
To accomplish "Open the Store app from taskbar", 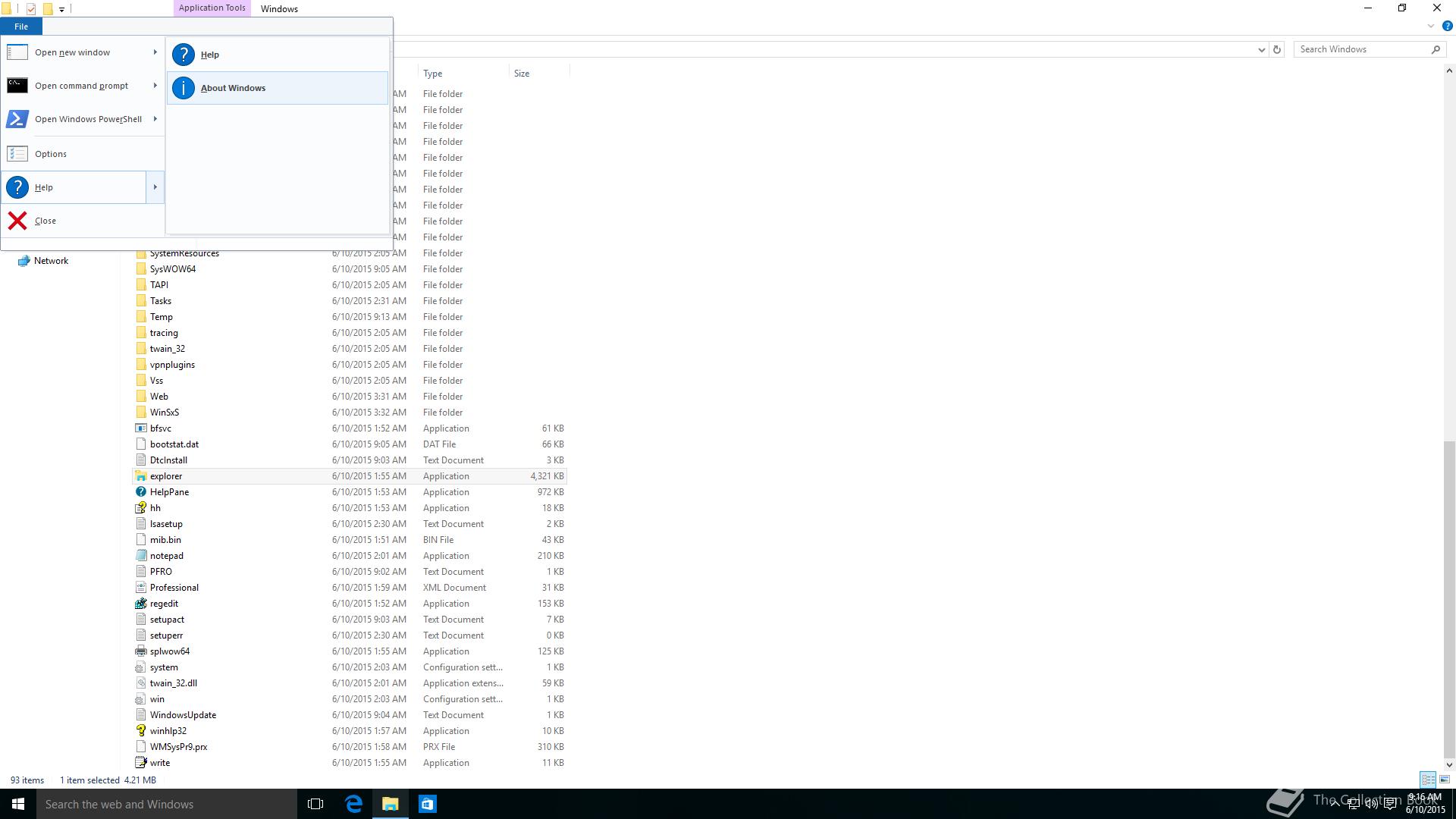I will [x=427, y=804].
